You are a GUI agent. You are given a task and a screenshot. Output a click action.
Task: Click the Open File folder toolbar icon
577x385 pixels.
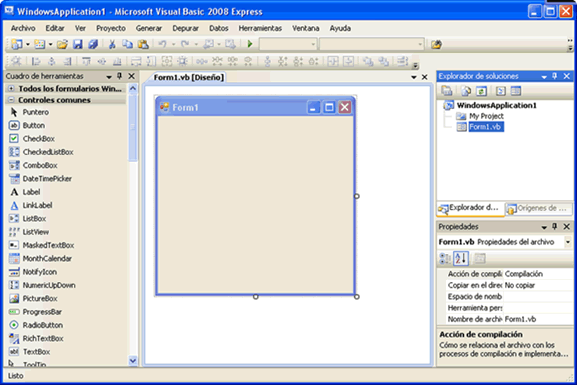(x=62, y=45)
